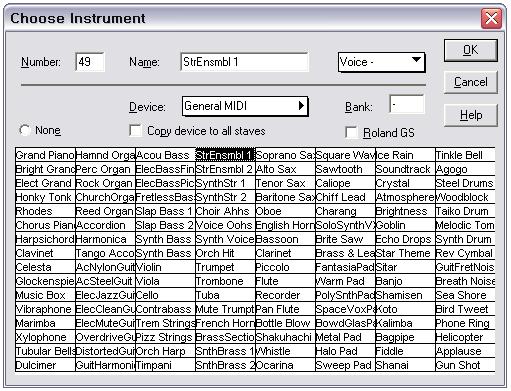Choose Helicopter sound

465,337
